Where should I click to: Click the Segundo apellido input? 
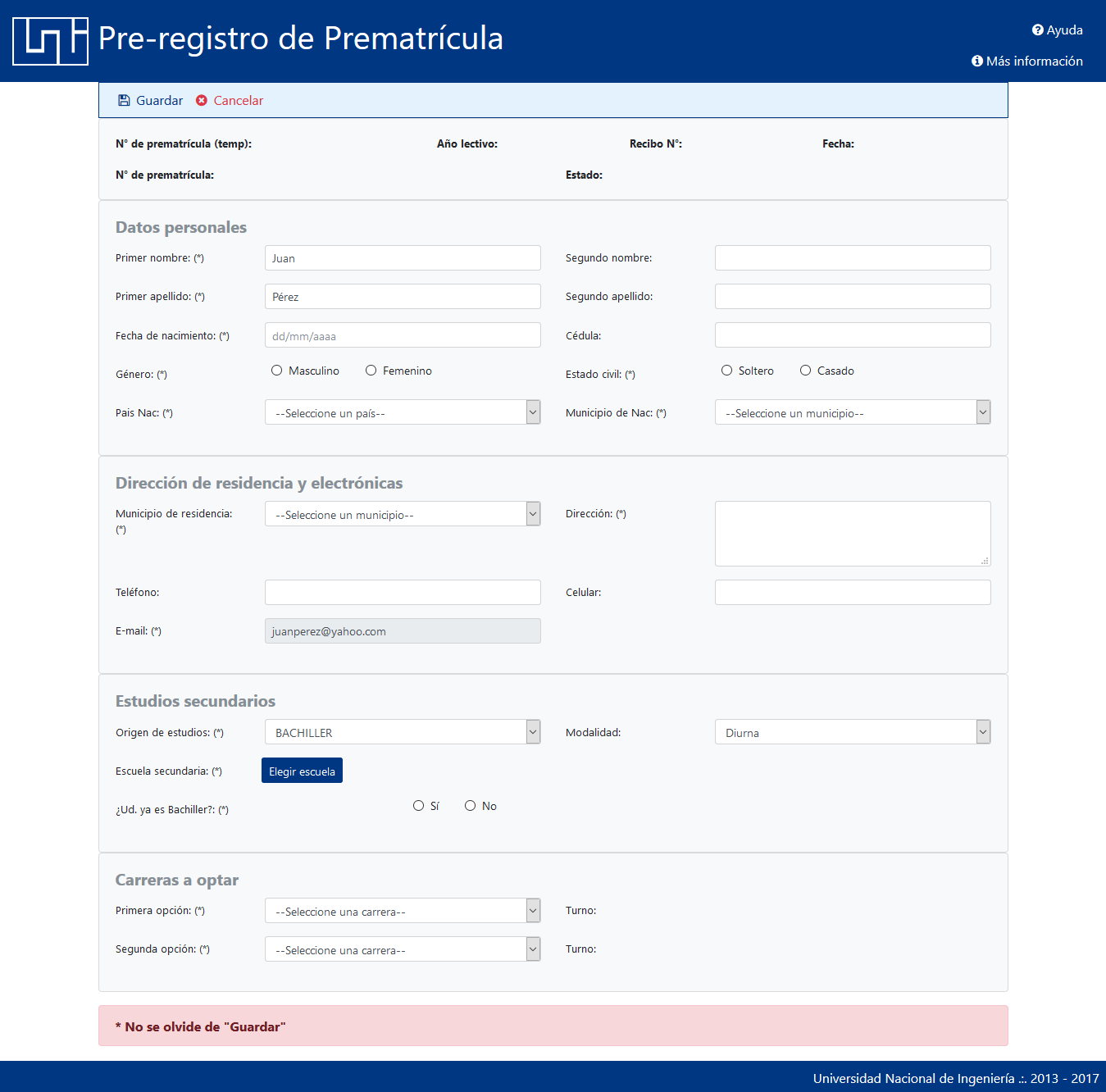coord(853,297)
